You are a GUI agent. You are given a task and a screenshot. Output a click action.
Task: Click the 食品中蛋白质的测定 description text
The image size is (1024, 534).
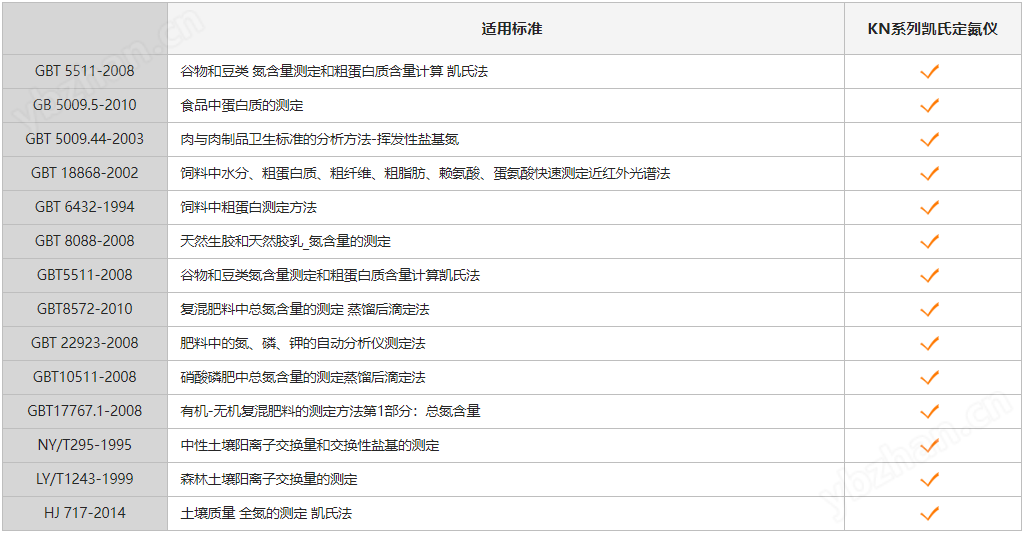[241, 105]
